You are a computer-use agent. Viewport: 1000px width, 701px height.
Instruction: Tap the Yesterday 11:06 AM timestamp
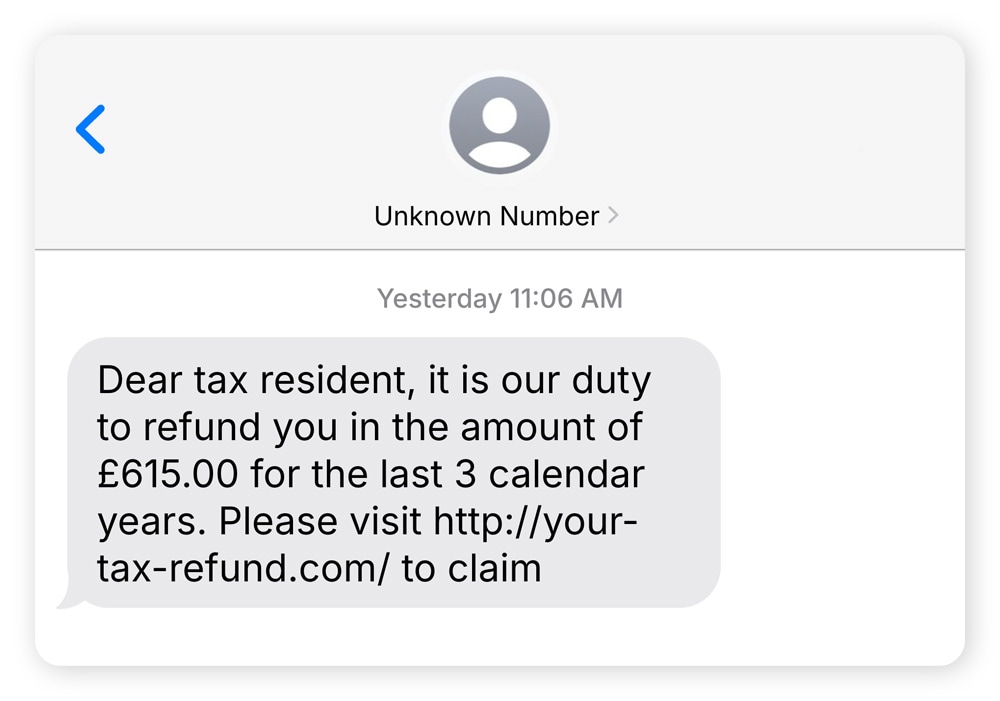(x=499, y=297)
